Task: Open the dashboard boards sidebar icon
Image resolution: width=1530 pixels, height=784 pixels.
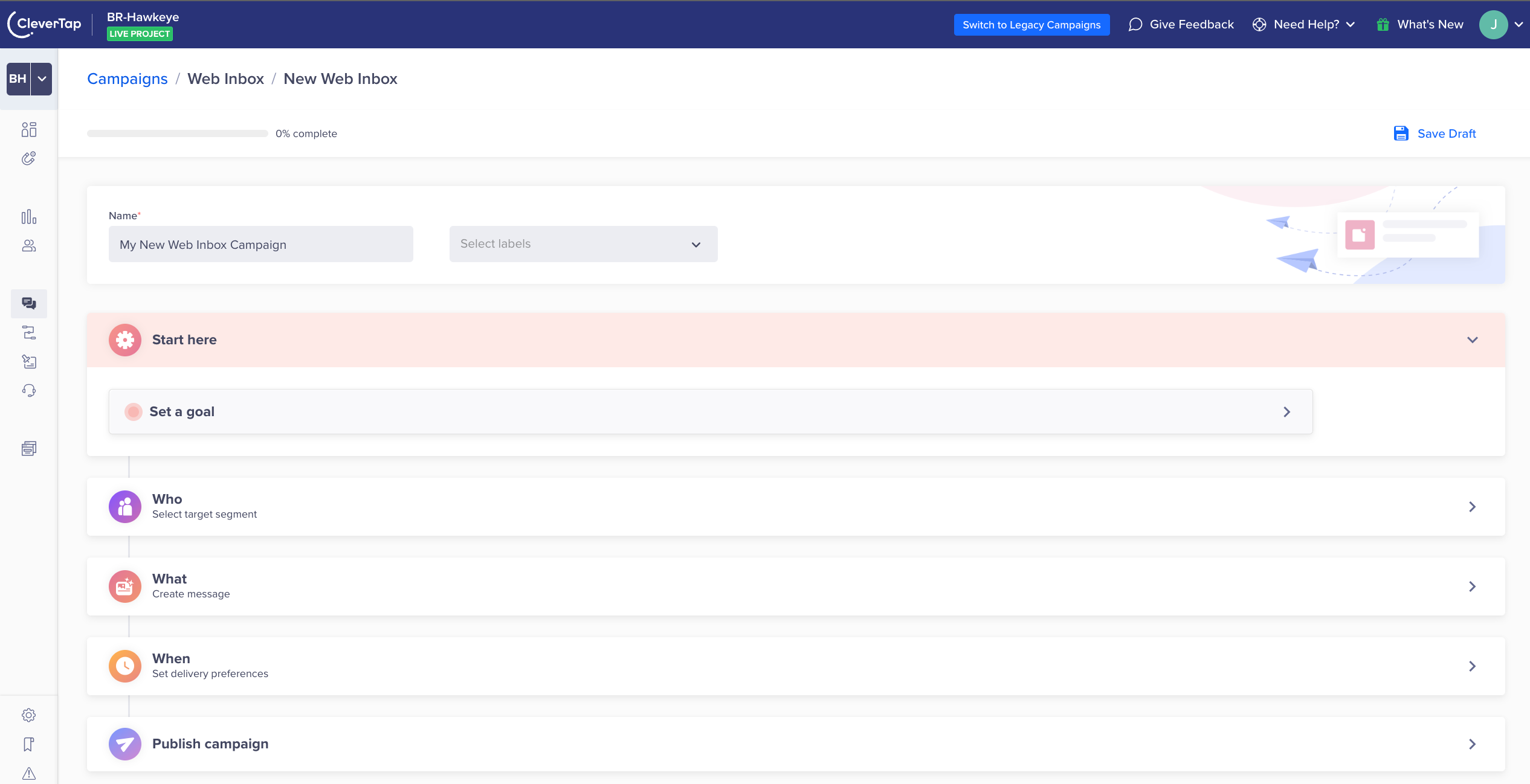Action: (28, 129)
